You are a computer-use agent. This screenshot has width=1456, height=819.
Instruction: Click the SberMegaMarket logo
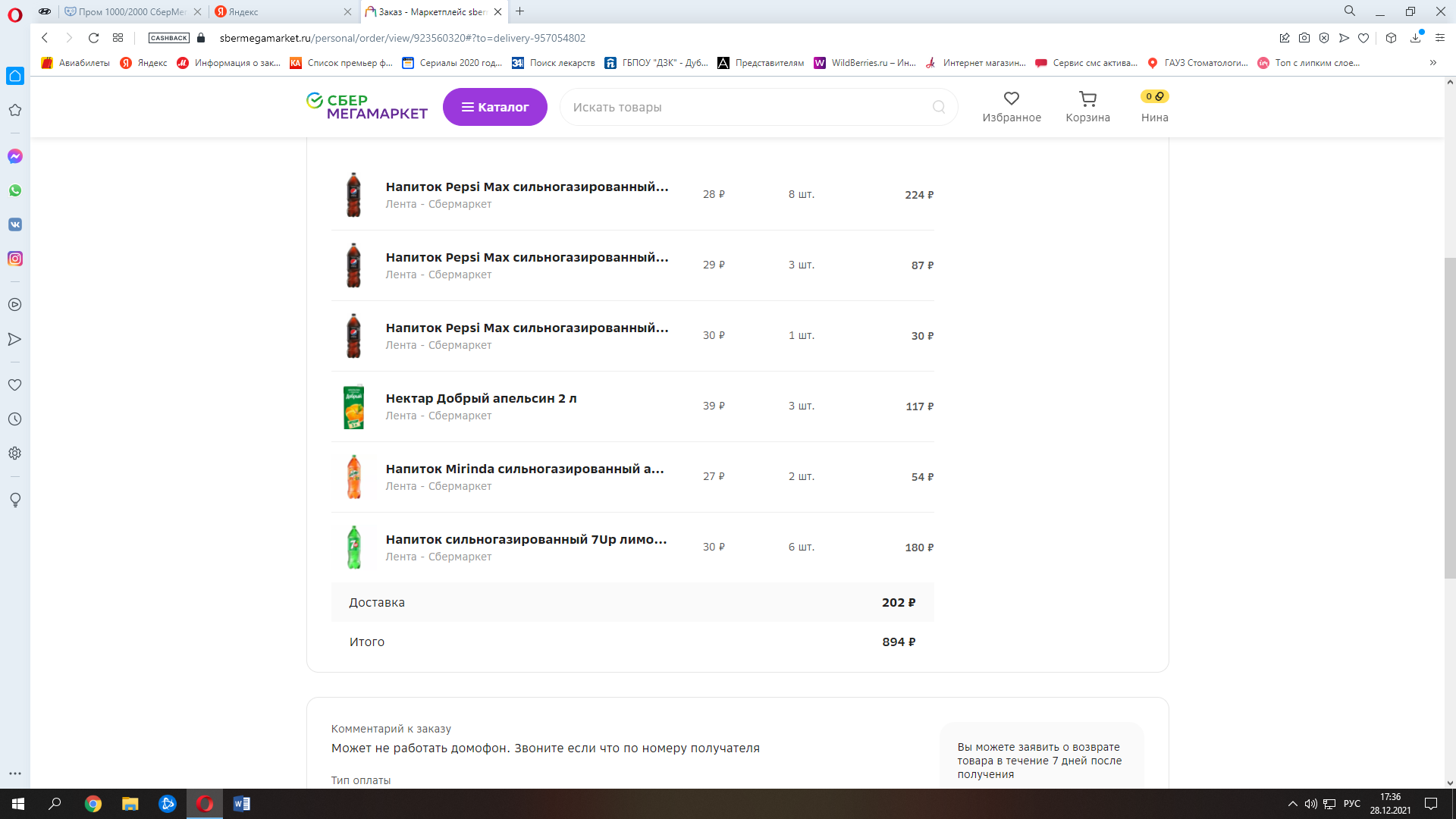(x=367, y=107)
